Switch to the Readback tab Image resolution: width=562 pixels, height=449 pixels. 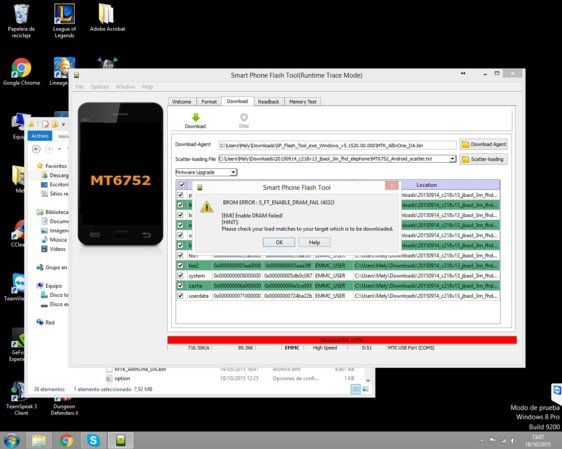tap(268, 102)
